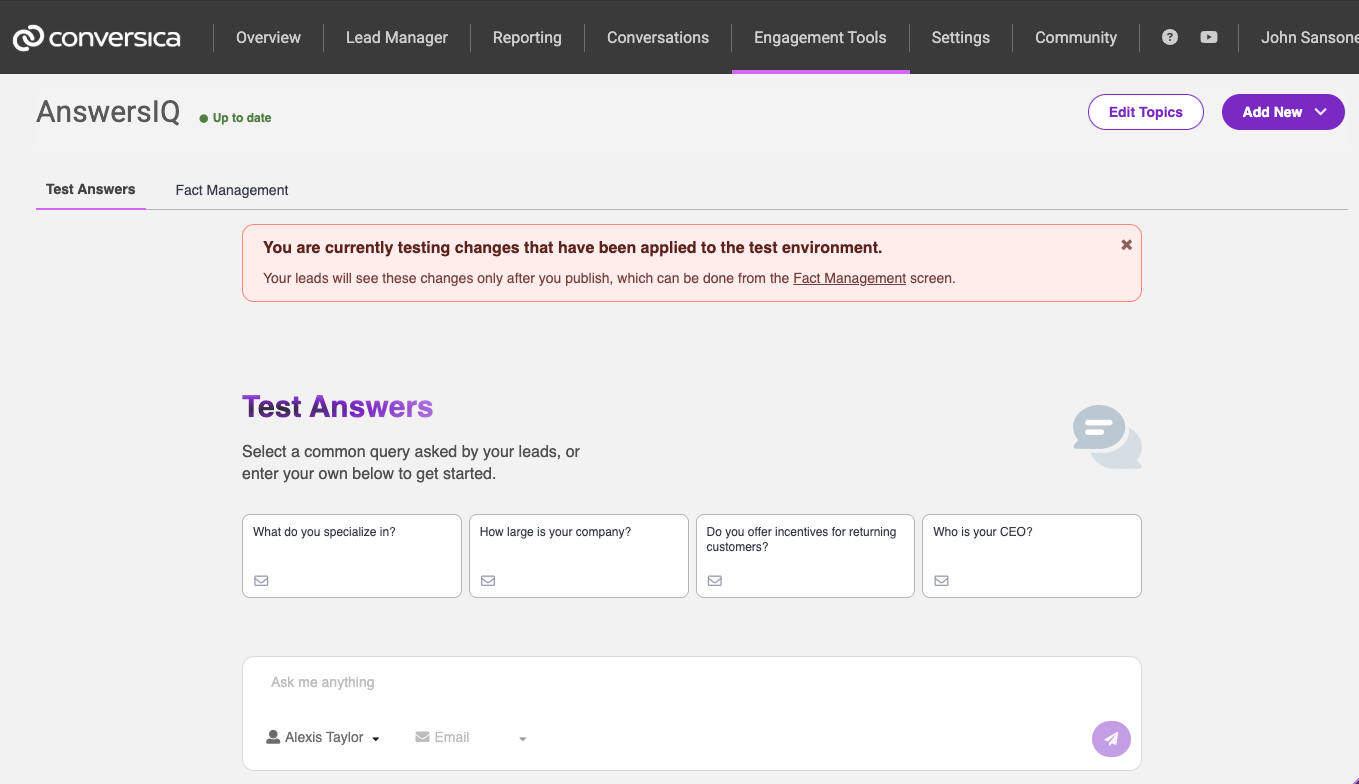This screenshot has height=784, width=1359.
Task: Expand the Add New dropdown
Action: (1283, 112)
